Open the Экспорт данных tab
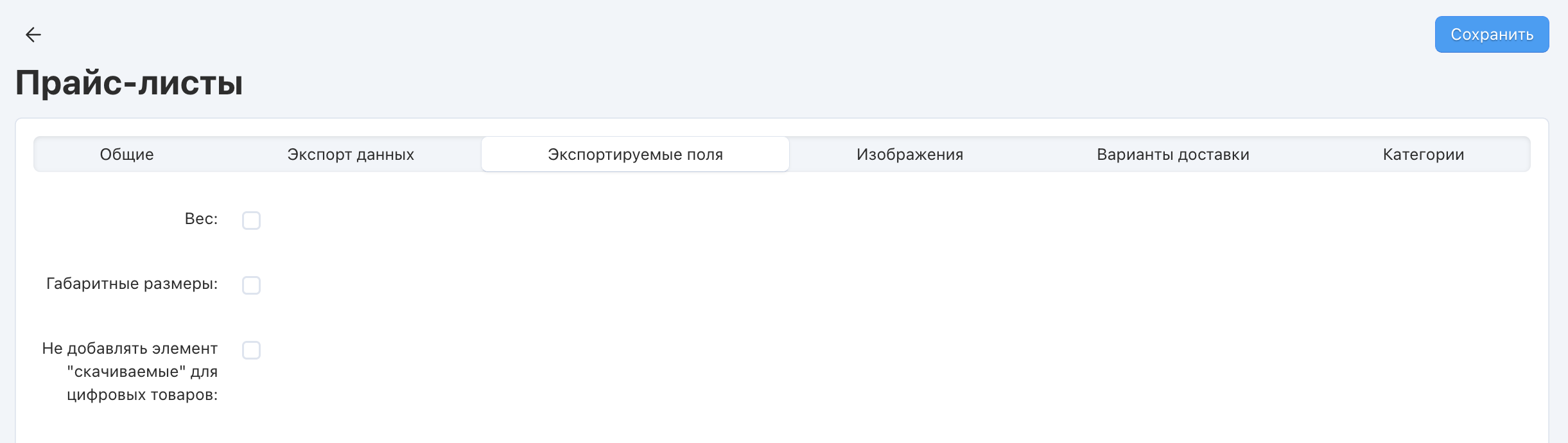1568x443 pixels. (351, 155)
